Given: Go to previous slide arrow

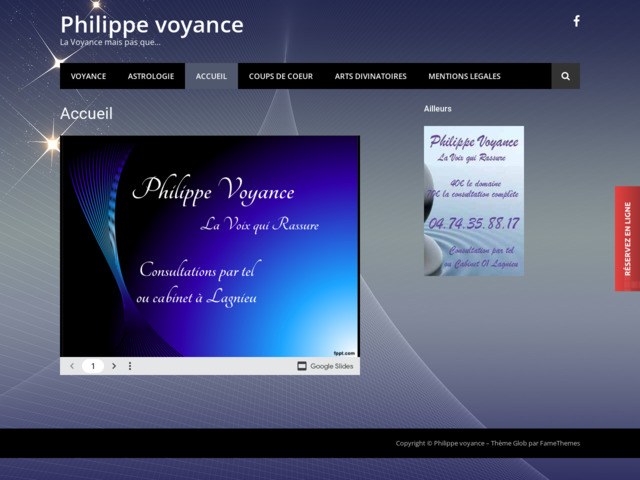Looking at the screenshot, I should pos(72,366).
